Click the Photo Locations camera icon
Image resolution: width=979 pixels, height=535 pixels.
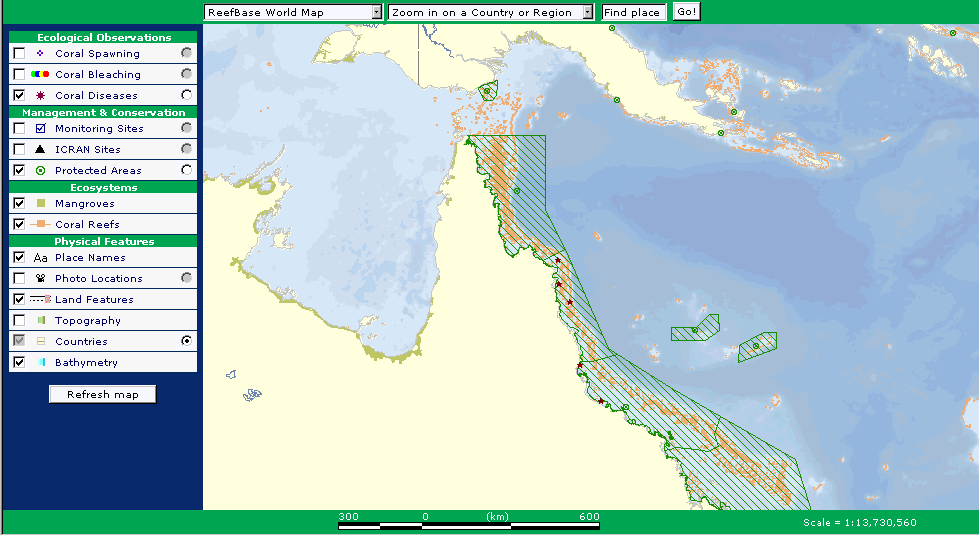pos(40,279)
